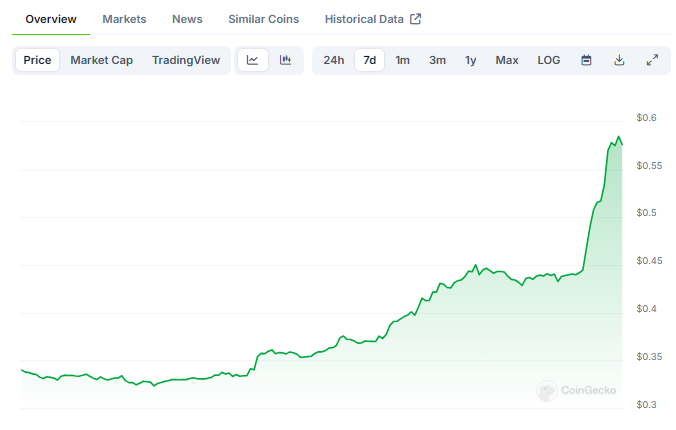Switch chart to Market Cap
Screen dimensions: 676x430
(x=101, y=60)
